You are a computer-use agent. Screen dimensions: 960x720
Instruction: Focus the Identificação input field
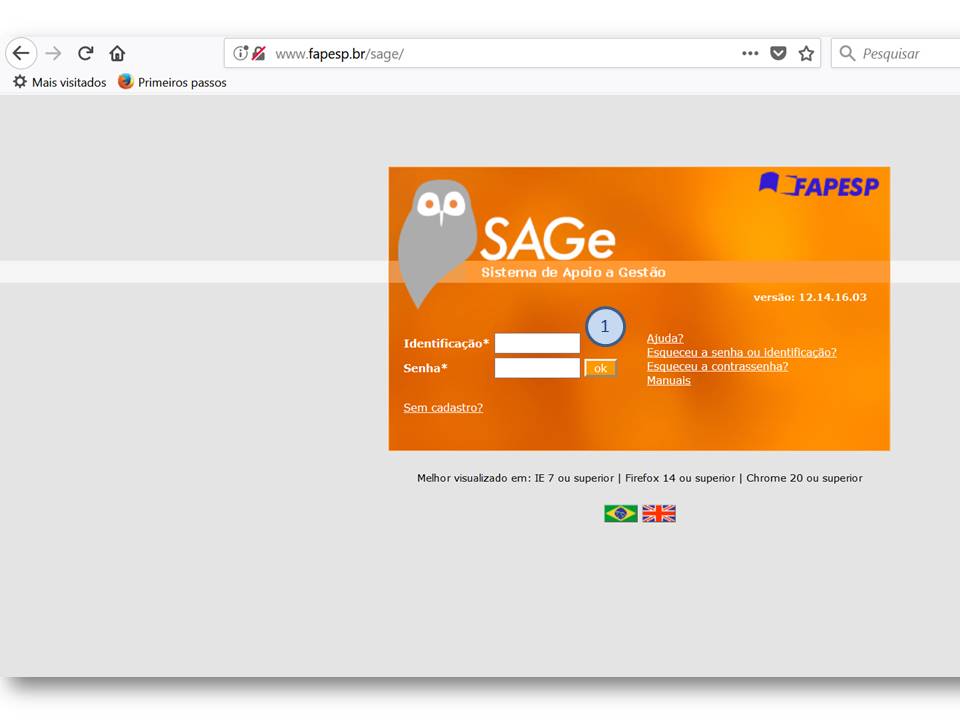pos(537,343)
